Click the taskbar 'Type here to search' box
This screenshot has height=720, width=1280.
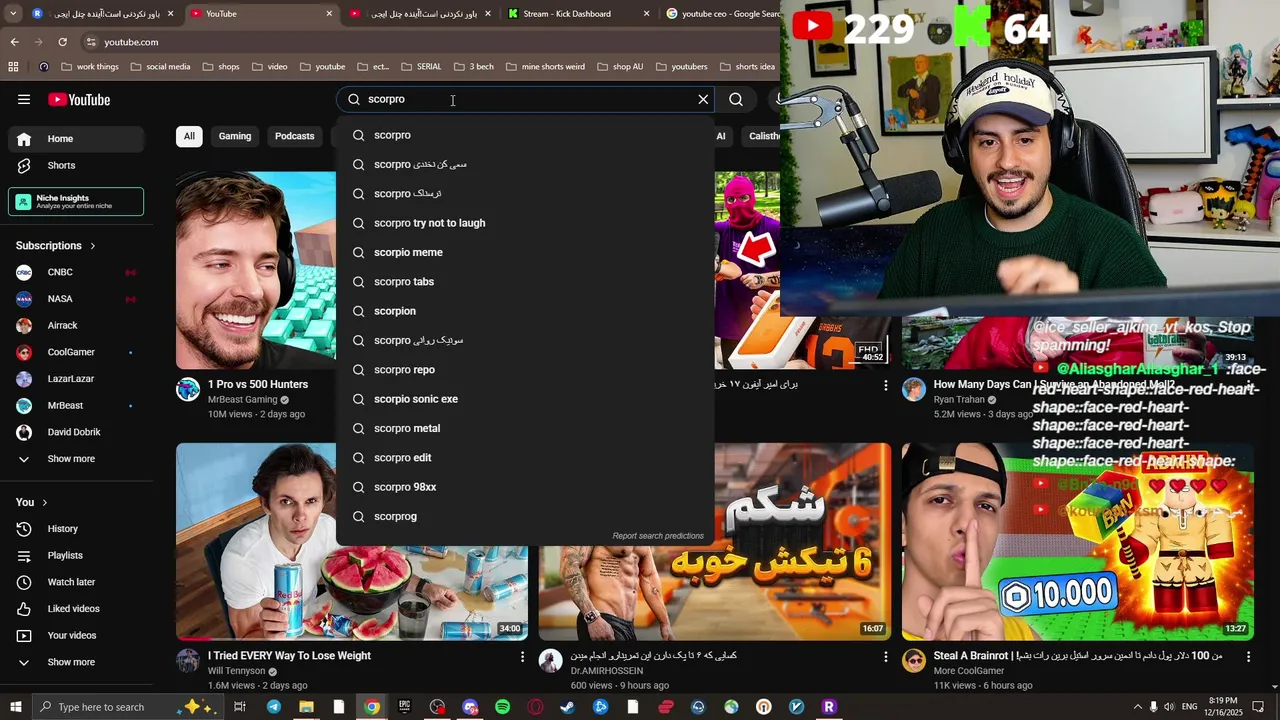click(130, 707)
